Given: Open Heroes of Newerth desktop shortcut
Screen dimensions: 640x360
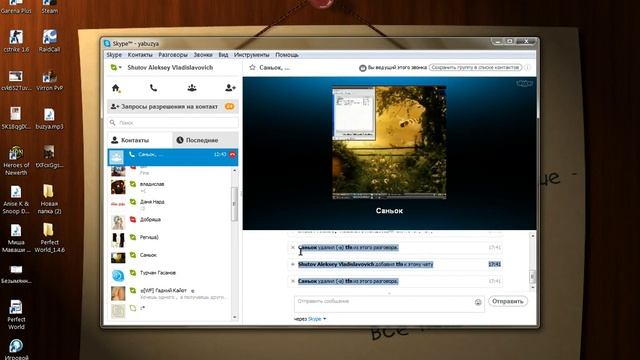Looking at the screenshot, I should [x=16, y=161].
